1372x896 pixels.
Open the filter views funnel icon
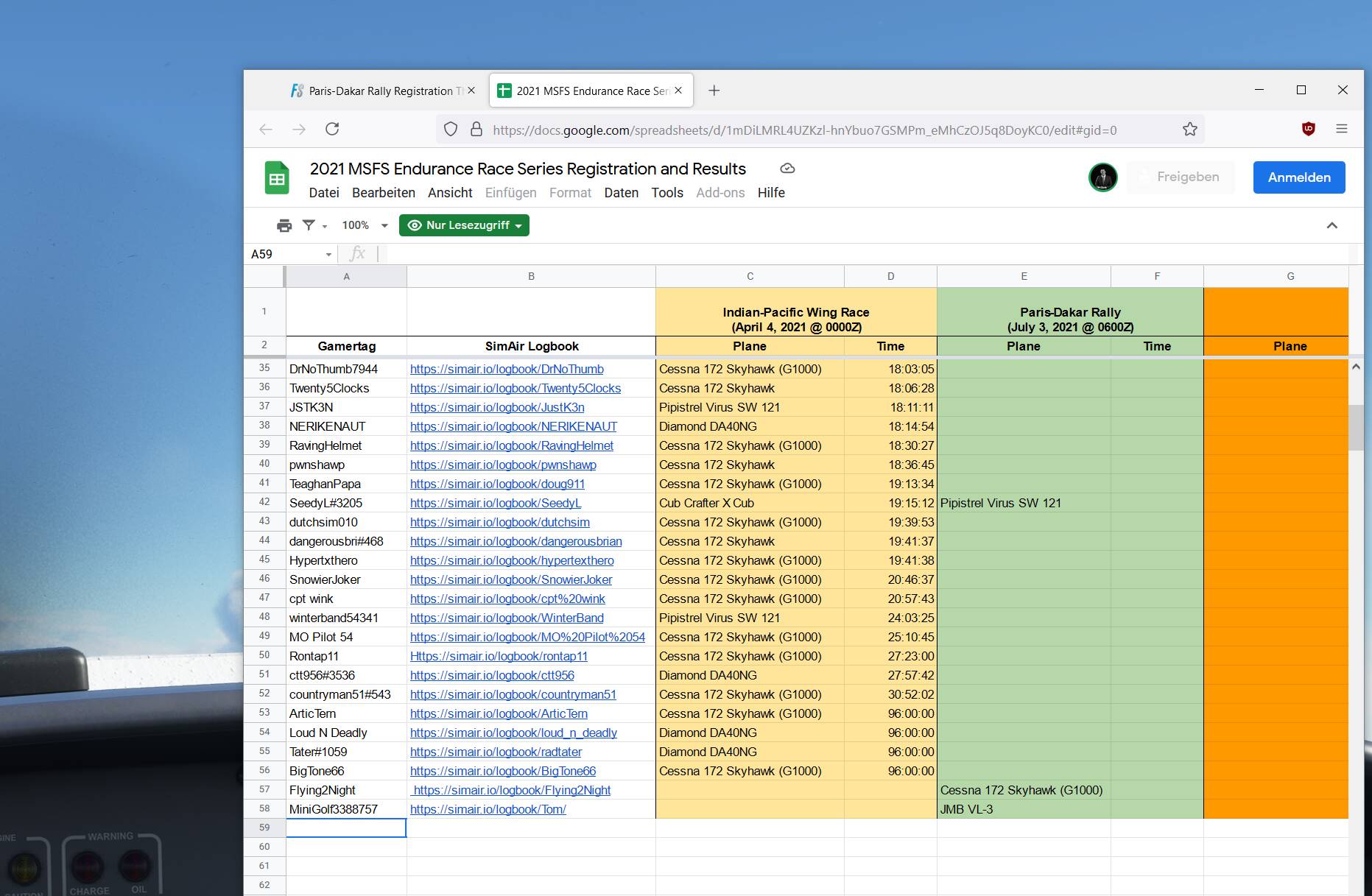pos(309,225)
